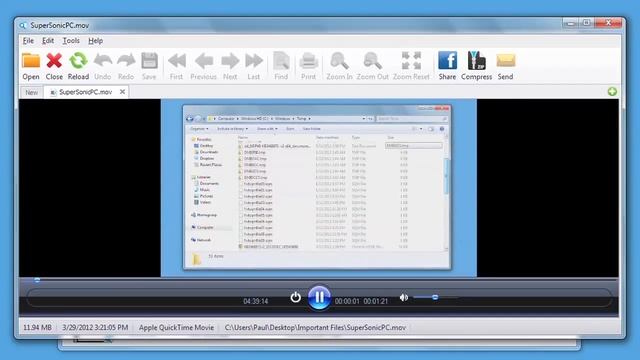640x360 pixels.
Task: Click the Print toolbar icon
Action: pos(309,66)
